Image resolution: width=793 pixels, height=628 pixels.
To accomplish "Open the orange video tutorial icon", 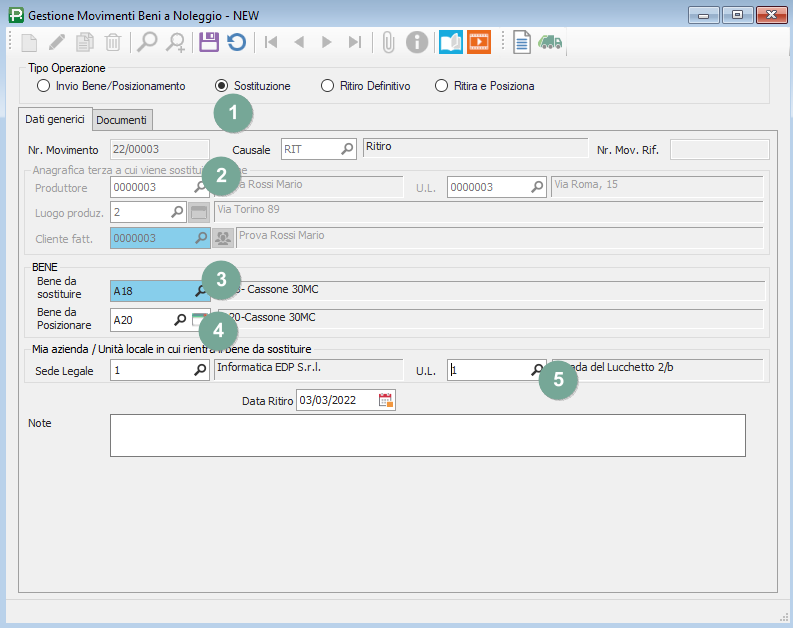I will (x=480, y=42).
